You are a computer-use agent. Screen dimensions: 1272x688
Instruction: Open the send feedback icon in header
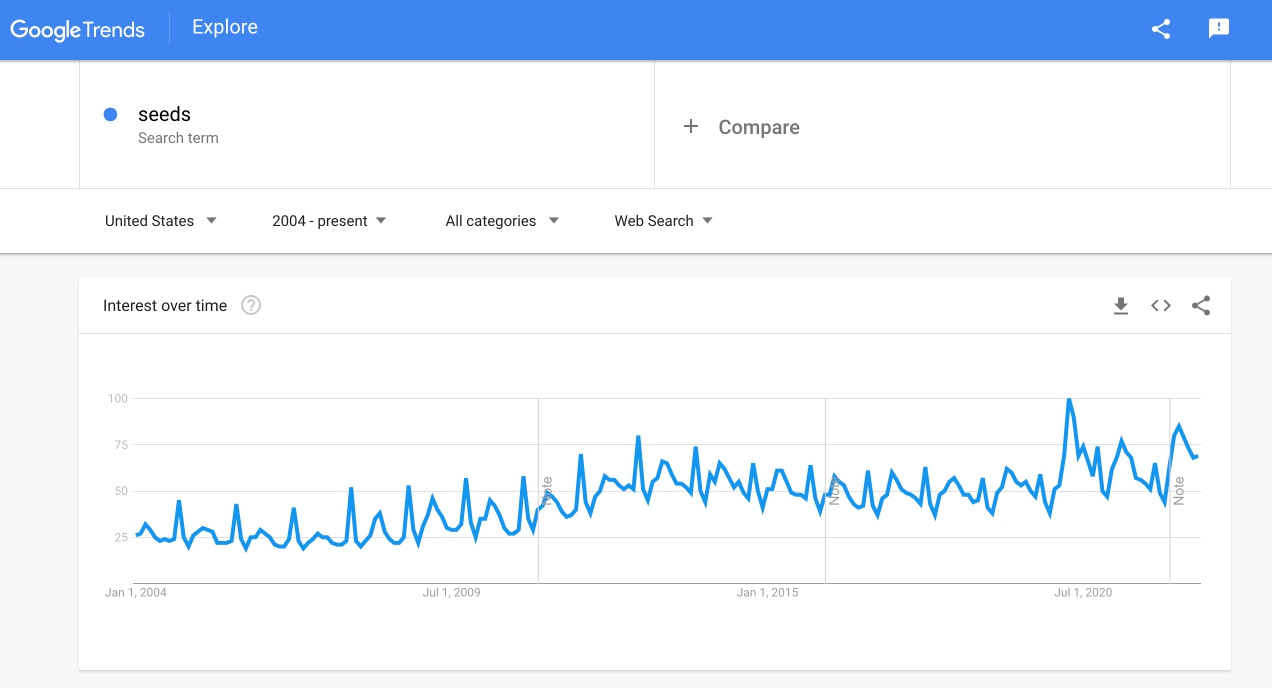pyautogui.click(x=1219, y=29)
